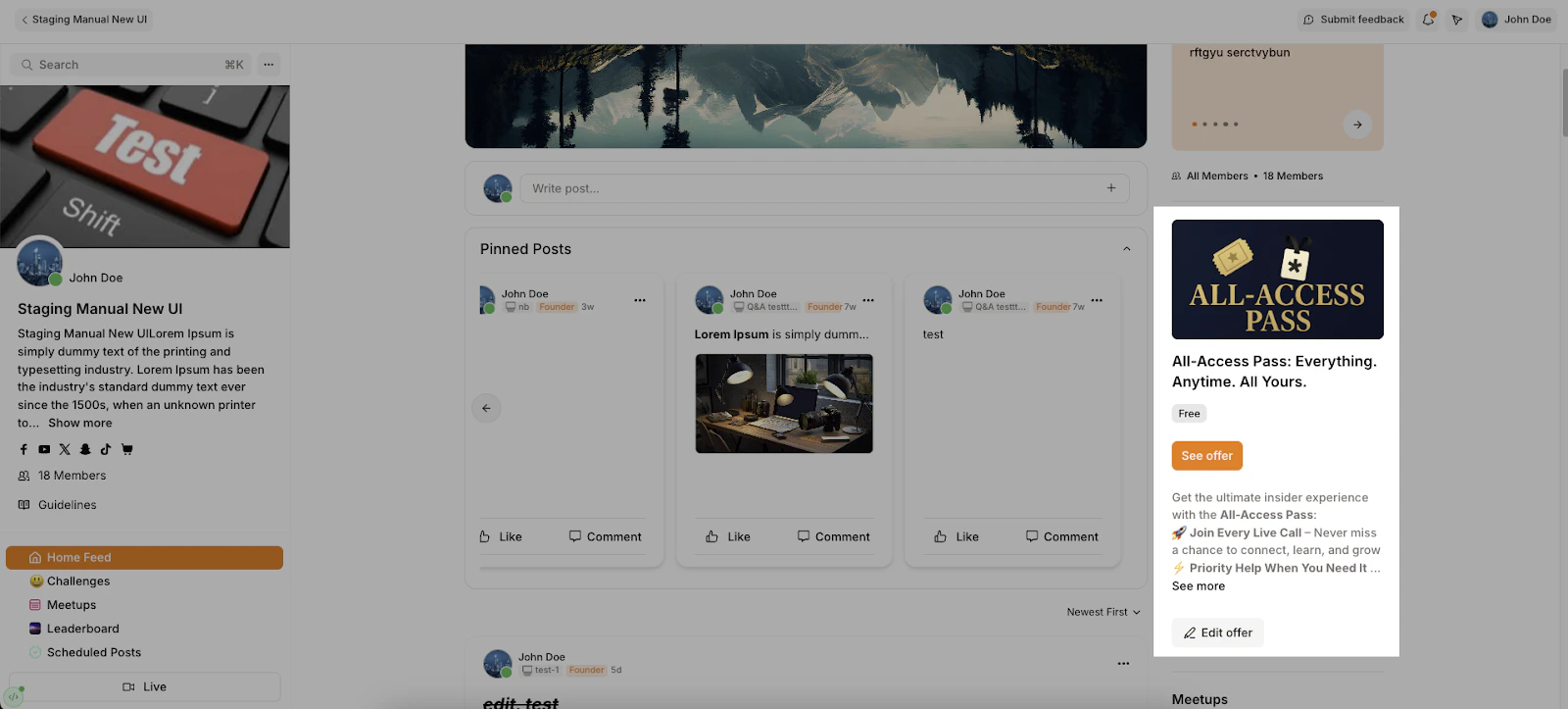Collapse the Pinned Posts section
The image size is (1568, 709).
[1127, 249]
